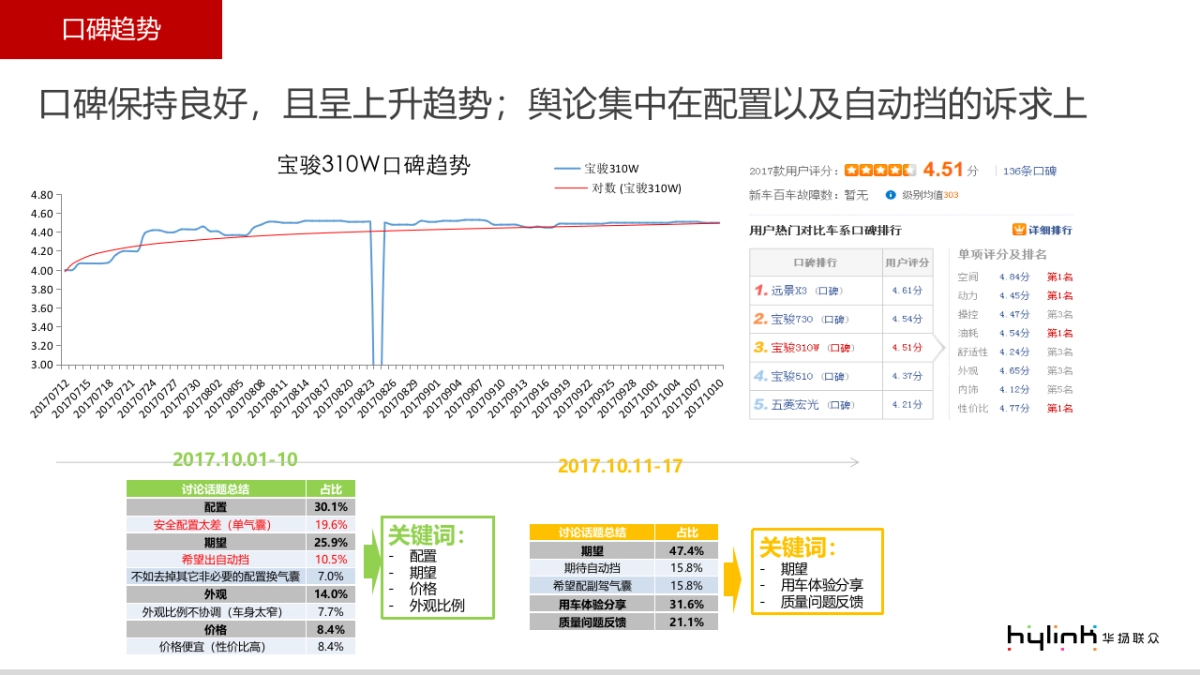Click the blue info icon next to 级别均值

889,196
